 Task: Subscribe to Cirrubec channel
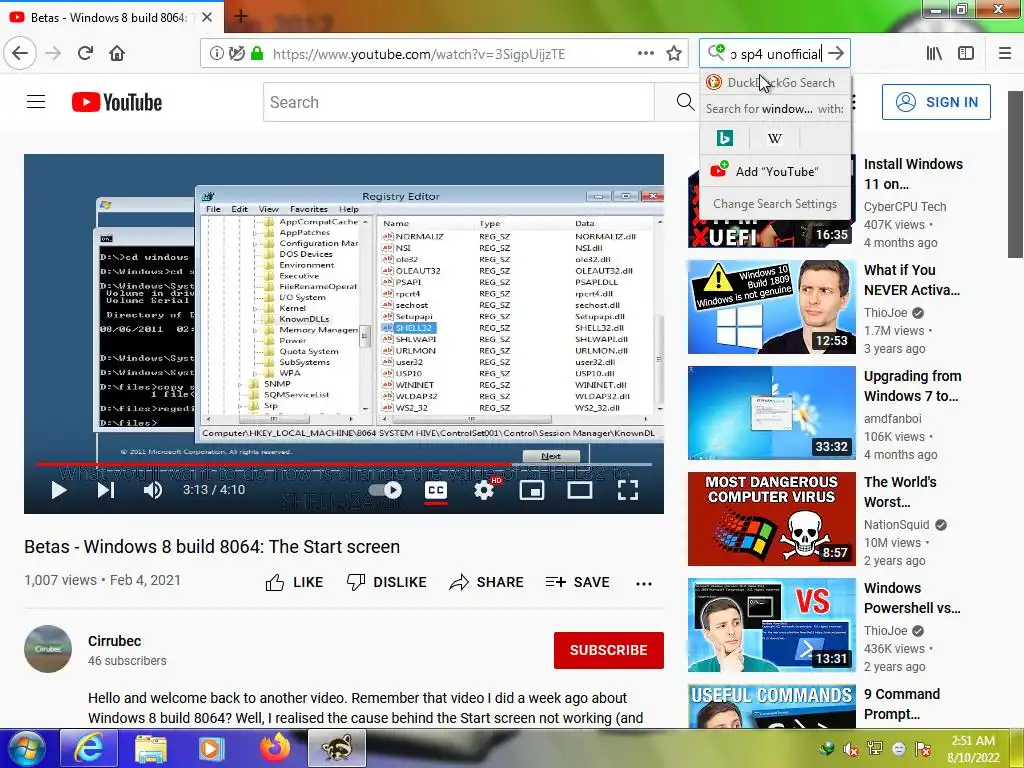tap(609, 650)
